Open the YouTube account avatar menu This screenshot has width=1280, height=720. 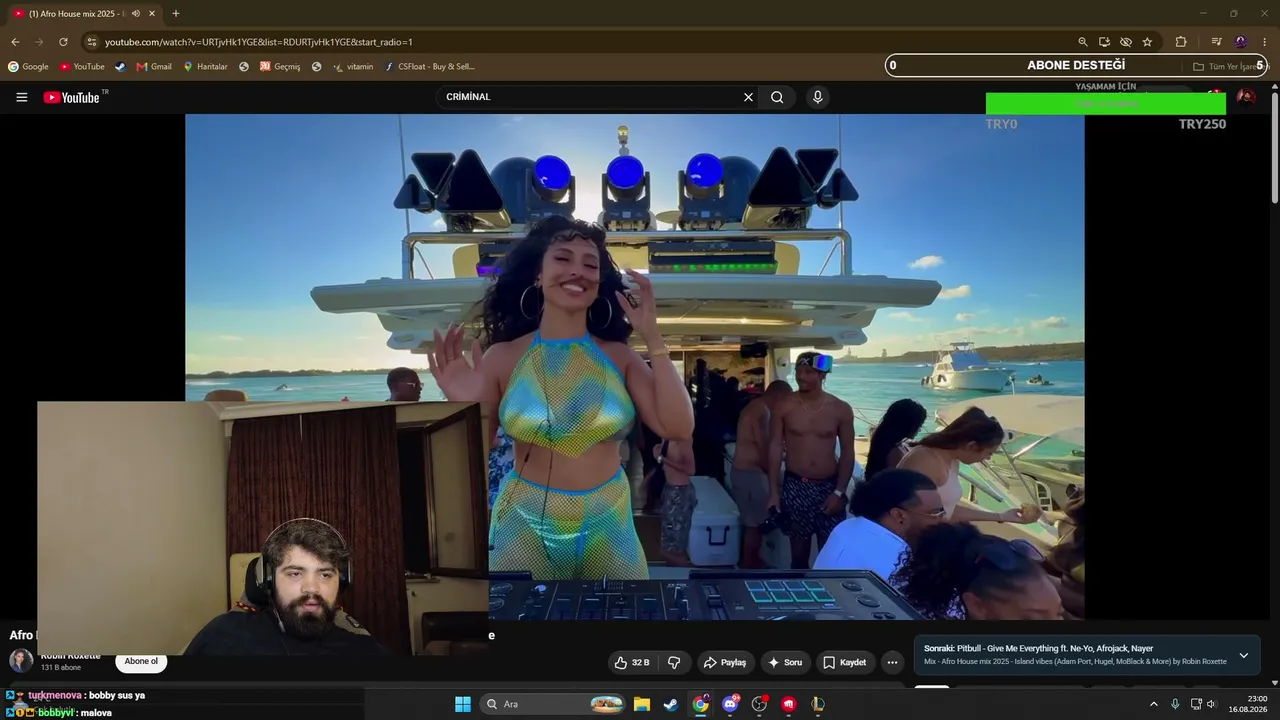(x=1246, y=97)
